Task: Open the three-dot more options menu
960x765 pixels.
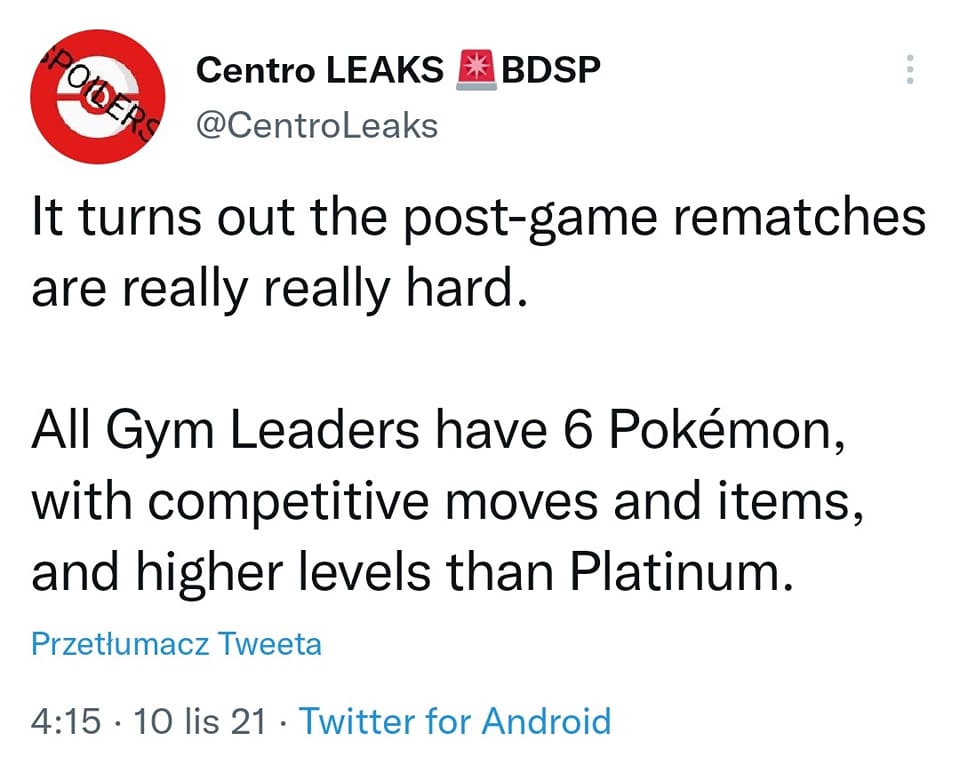Action: (x=909, y=70)
